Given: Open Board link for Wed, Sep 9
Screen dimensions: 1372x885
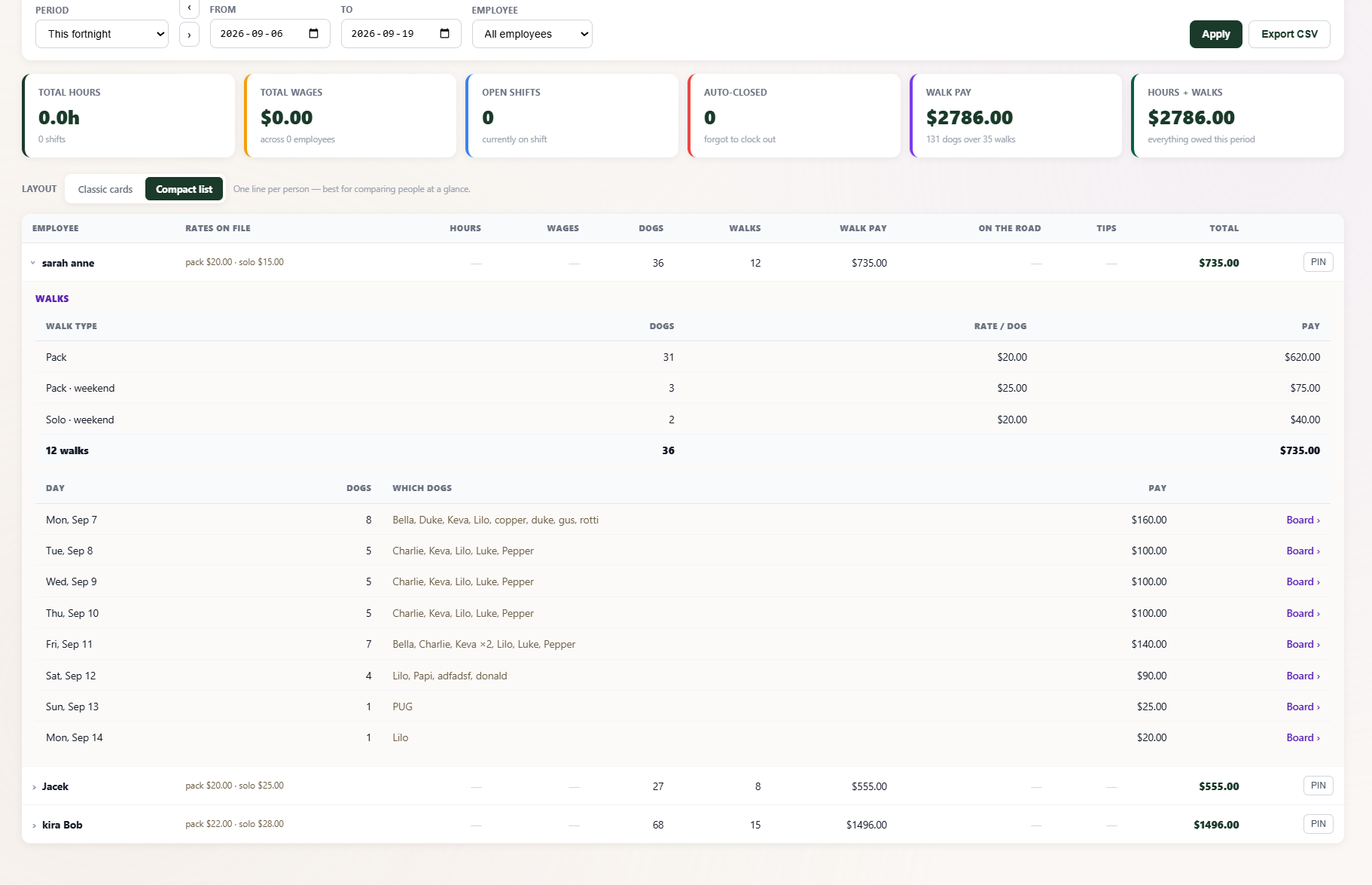Looking at the screenshot, I should (x=1303, y=581).
